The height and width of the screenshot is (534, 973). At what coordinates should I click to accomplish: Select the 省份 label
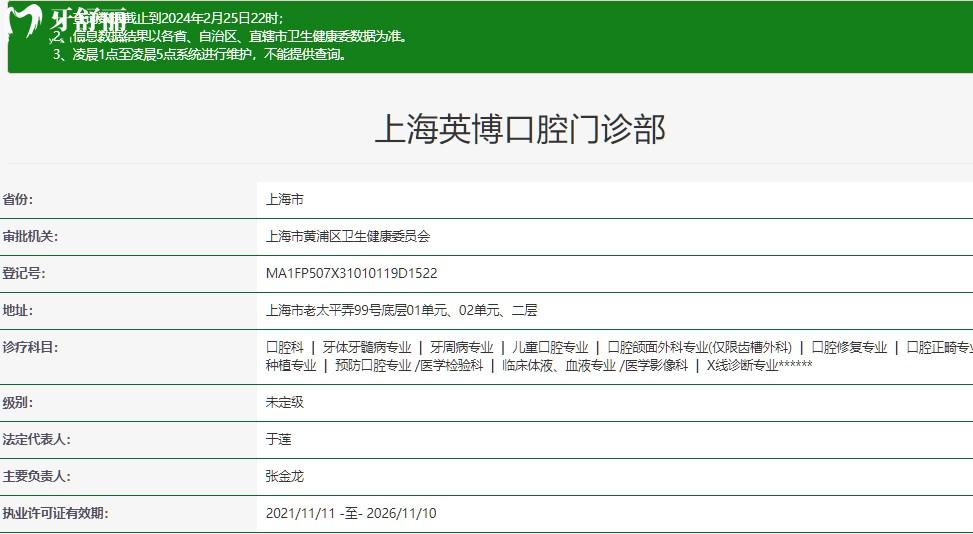pyautogui.click(x=18, y=200)
